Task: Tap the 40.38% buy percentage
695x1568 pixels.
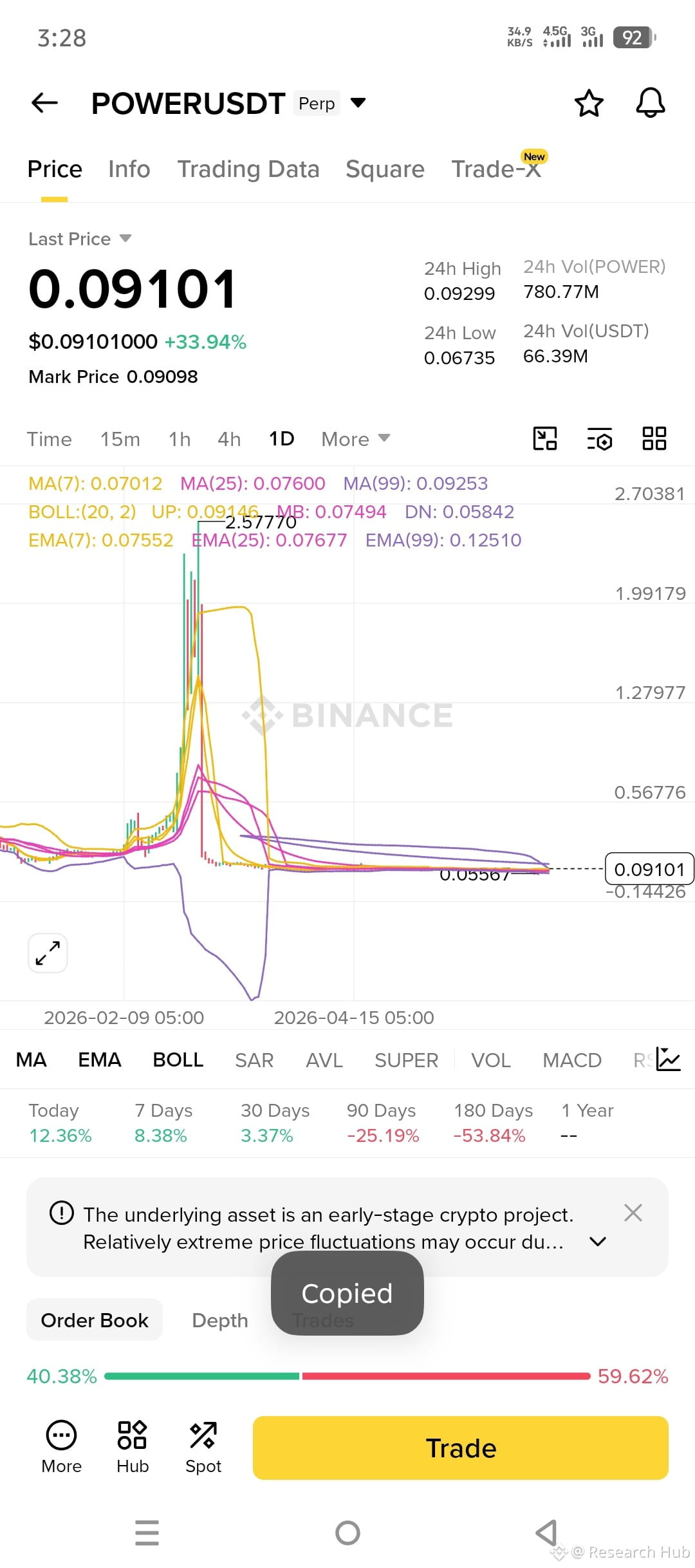Action: (62, 1376)
